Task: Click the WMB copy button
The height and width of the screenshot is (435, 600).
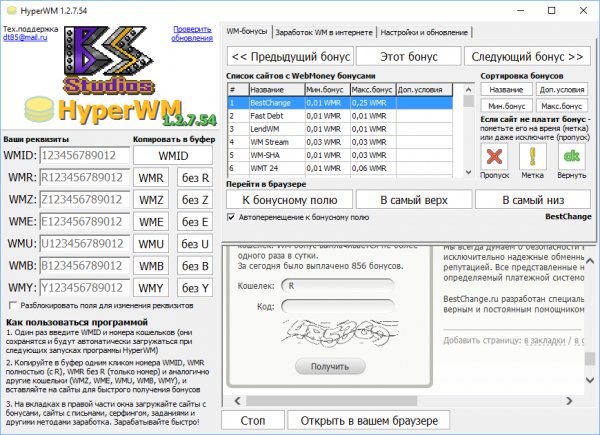Action: (x=151, y=266)
